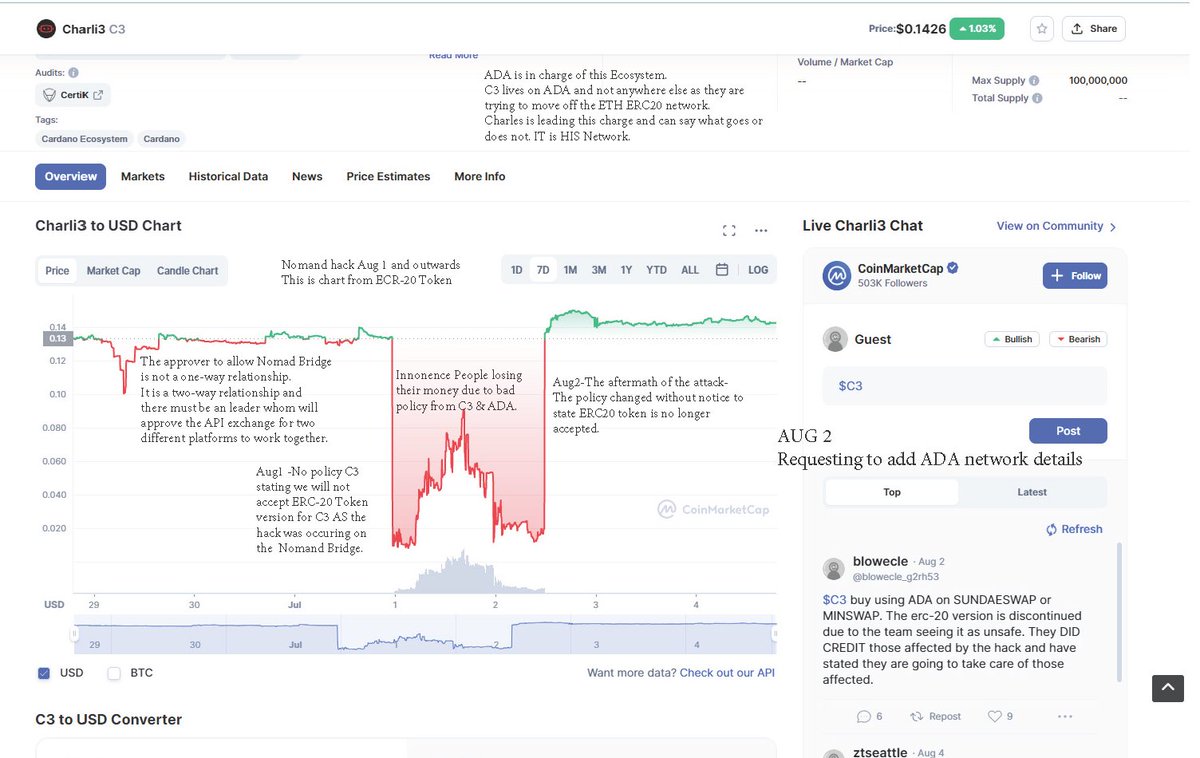This screenshot has width=1200, height=758.
Task: Open comments on blowecle's post
Action: pyautogui.click(x=869, y=716)
